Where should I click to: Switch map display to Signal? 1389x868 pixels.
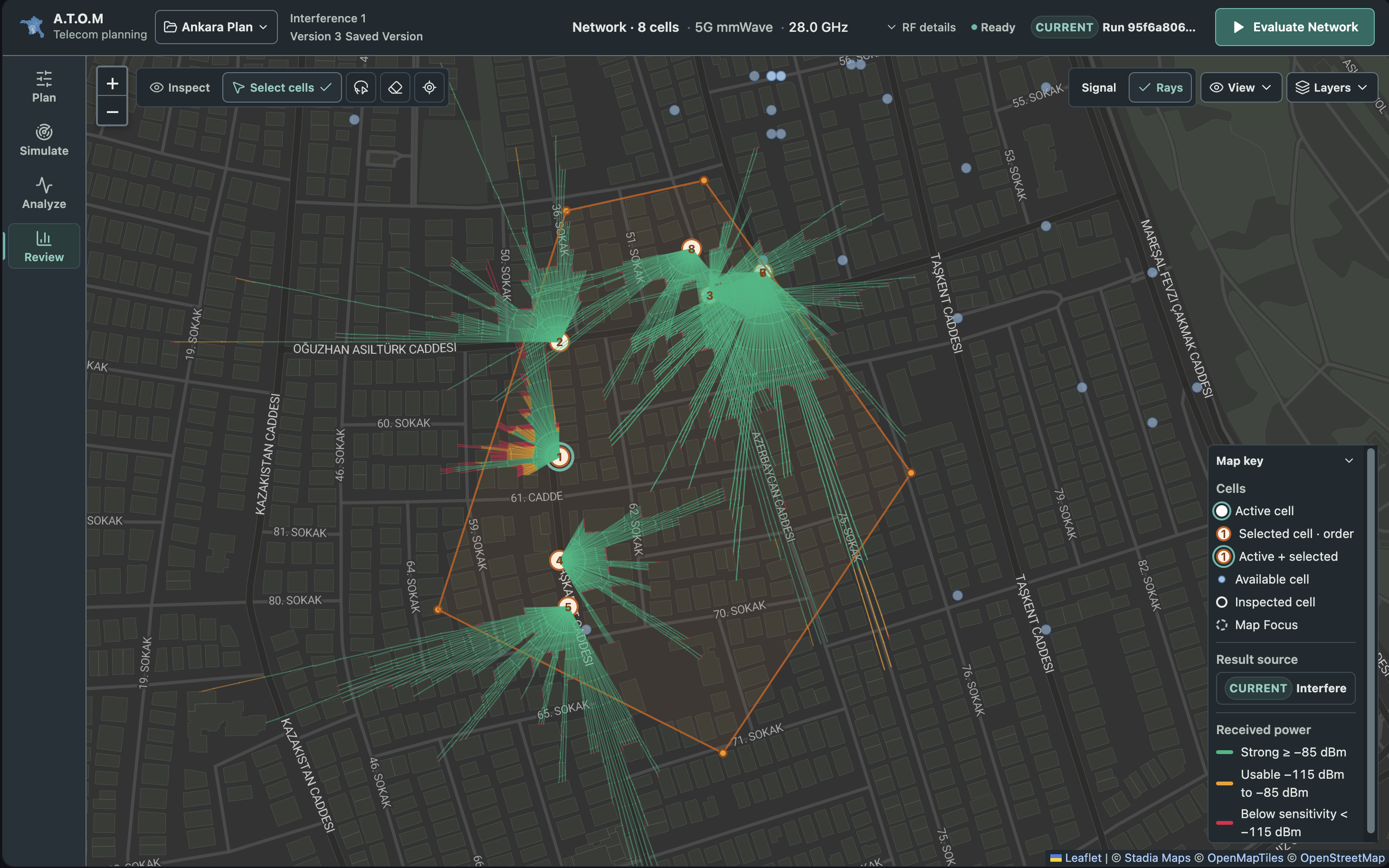click(x=1098, y=87)
